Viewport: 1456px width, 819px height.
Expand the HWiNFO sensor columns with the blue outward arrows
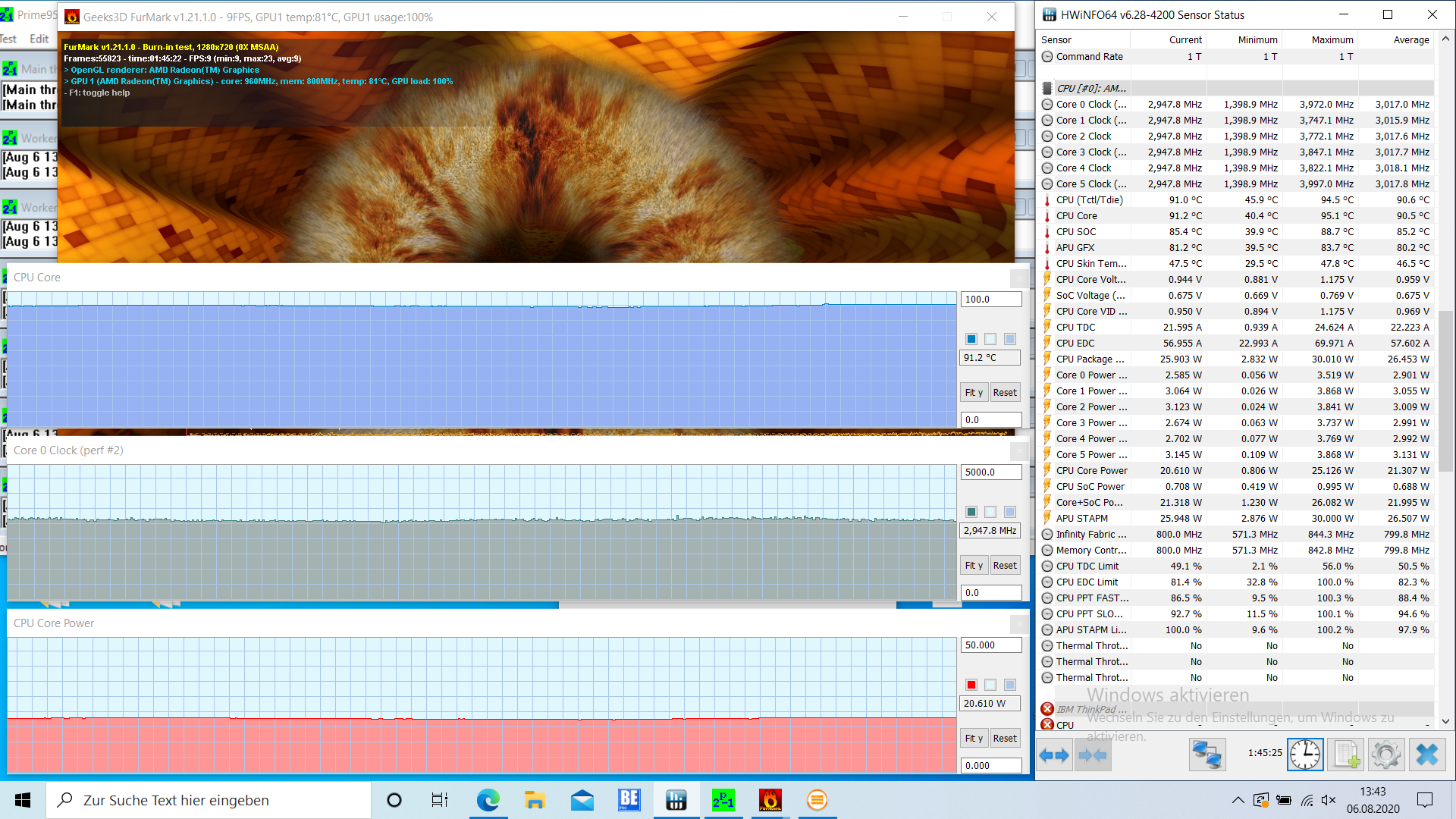1054,755
